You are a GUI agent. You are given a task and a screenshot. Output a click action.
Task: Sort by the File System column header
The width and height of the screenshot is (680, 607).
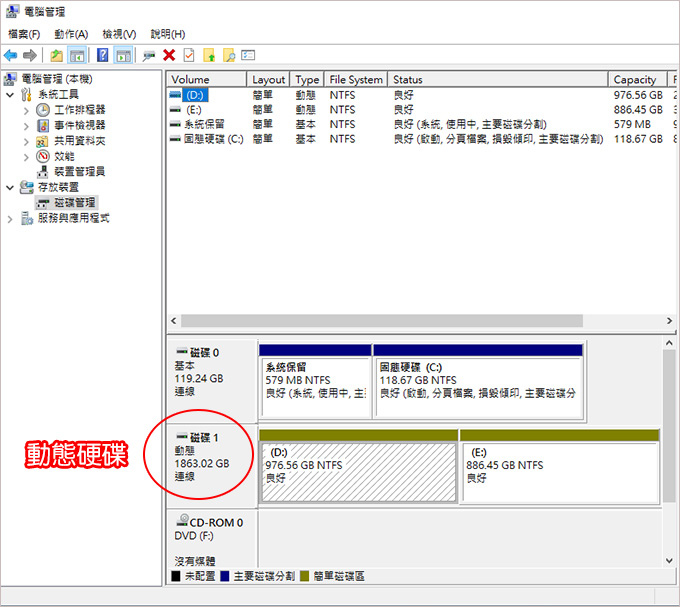click(x=356, y=79)
